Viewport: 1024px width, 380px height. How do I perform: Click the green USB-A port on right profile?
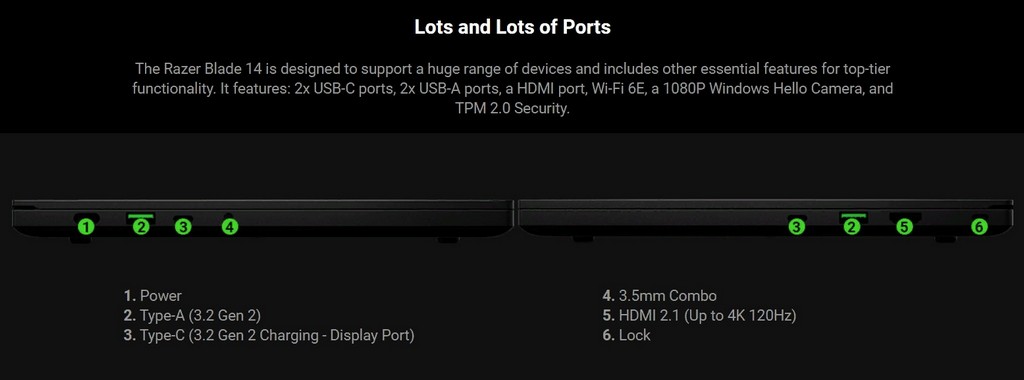click(x=853, y=215)
